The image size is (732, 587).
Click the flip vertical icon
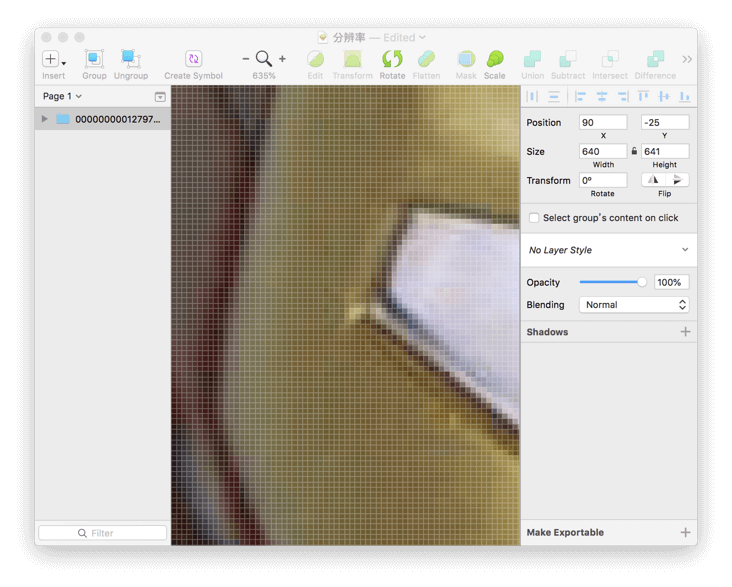677,180
